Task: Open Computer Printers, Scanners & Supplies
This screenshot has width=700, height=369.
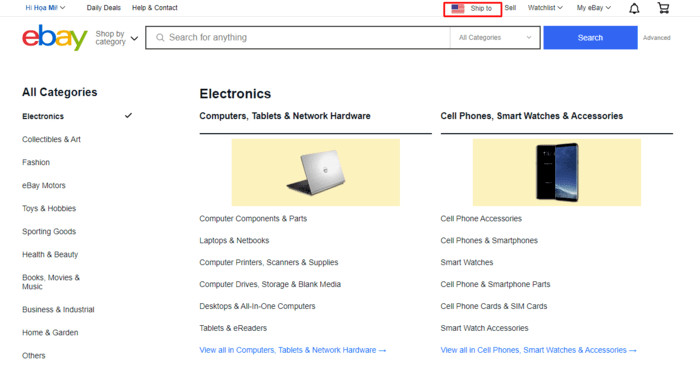Action: pos(269,262)
